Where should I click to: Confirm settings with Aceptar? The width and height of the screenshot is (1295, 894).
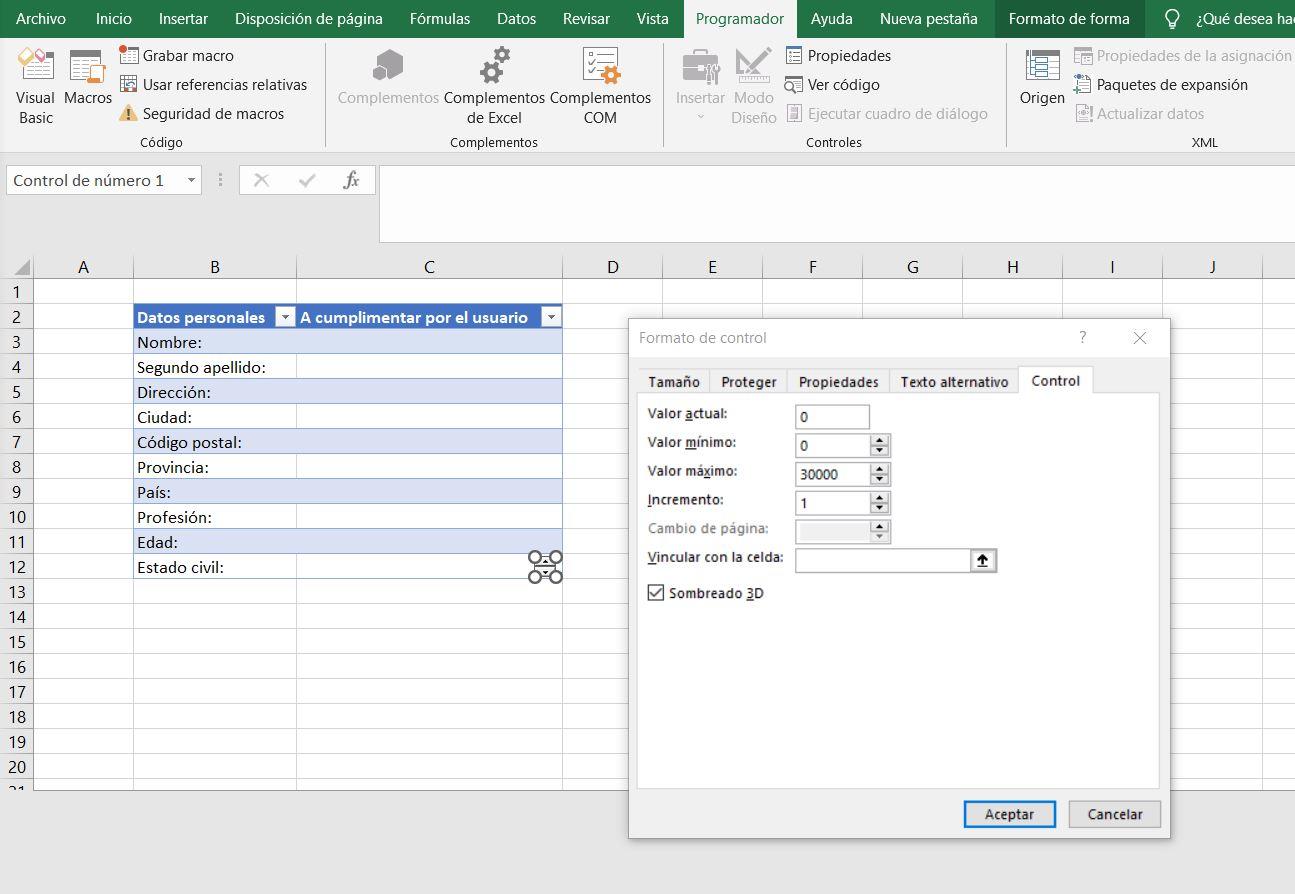tap(1008, 813)
